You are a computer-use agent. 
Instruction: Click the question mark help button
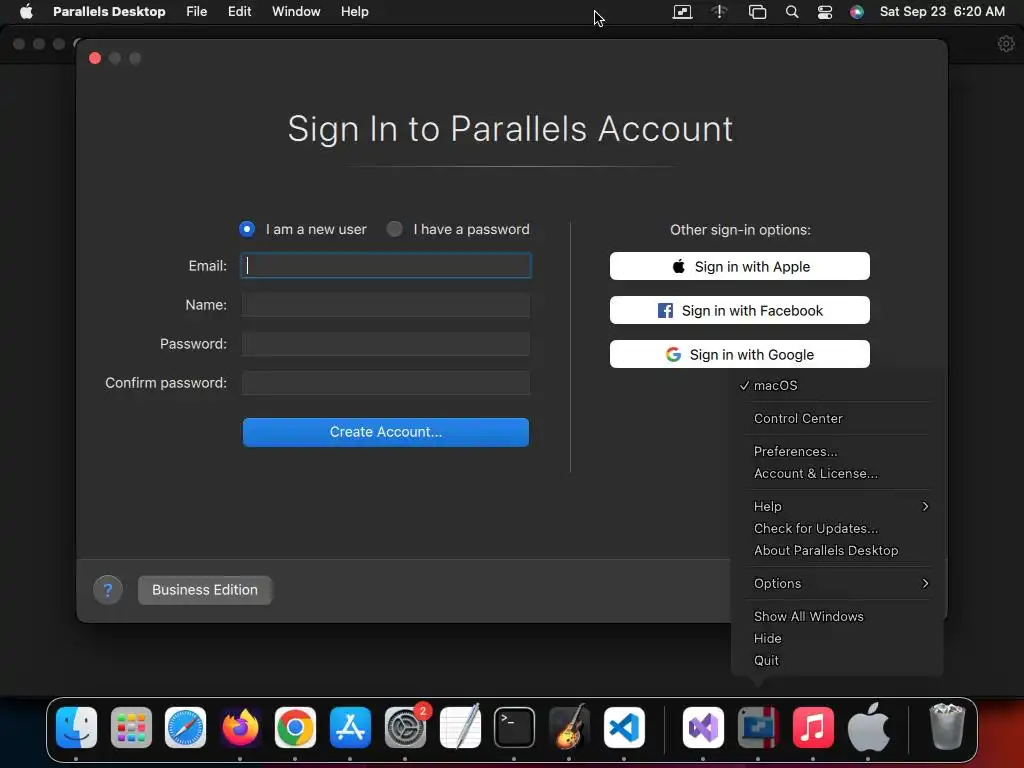click(x=108, y=590)
